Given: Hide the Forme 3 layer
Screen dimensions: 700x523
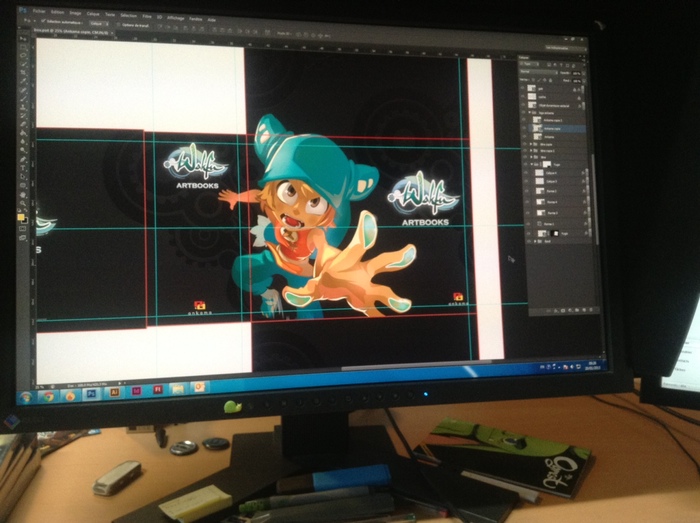Looking at the screenshot, I should [x=527, y=213].
